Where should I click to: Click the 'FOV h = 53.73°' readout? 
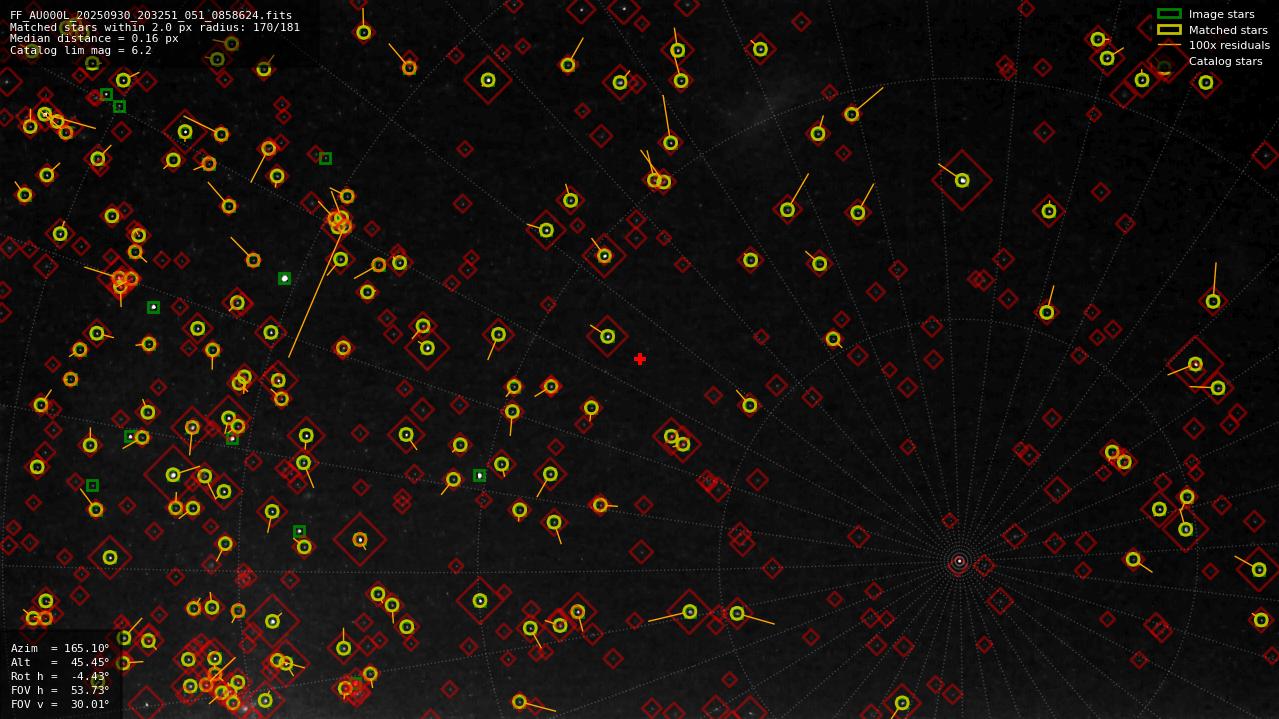pos(60,690)
